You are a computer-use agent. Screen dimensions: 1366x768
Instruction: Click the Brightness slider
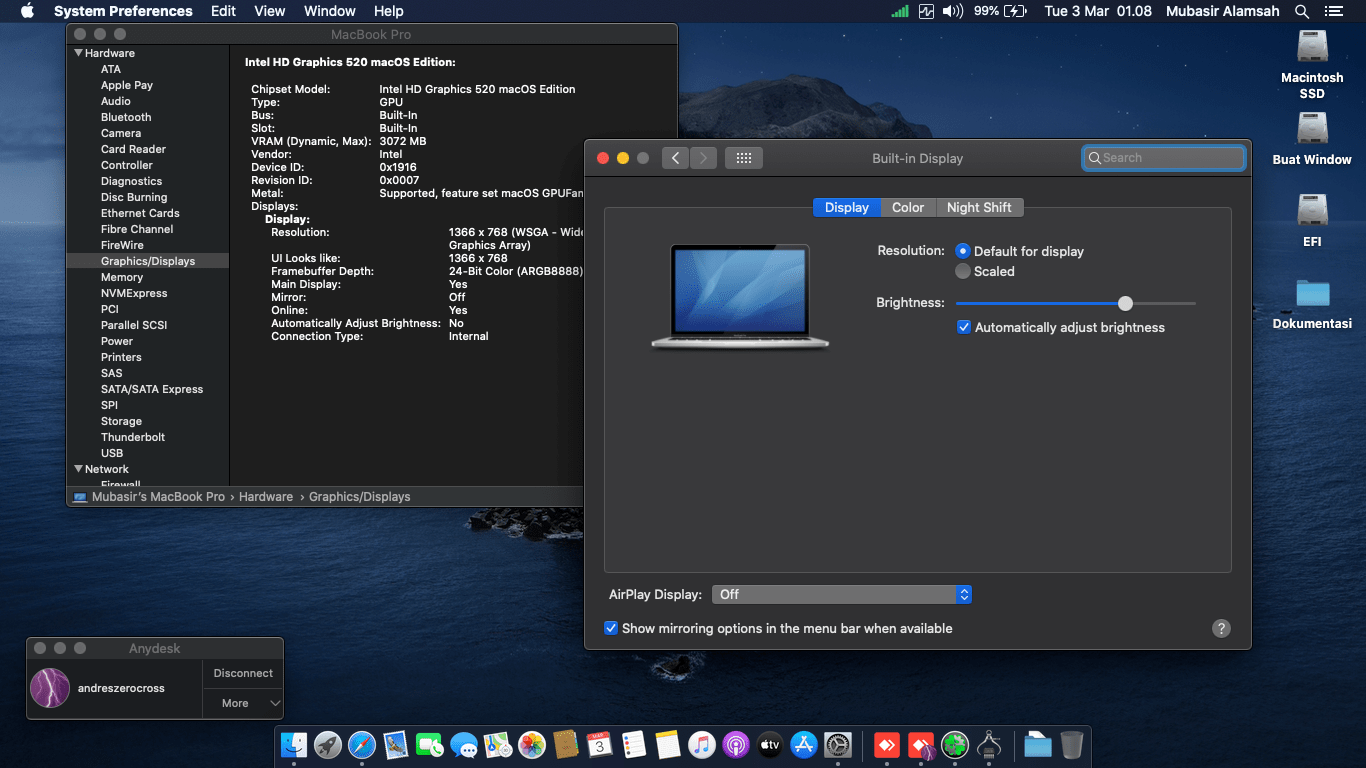1075,303
